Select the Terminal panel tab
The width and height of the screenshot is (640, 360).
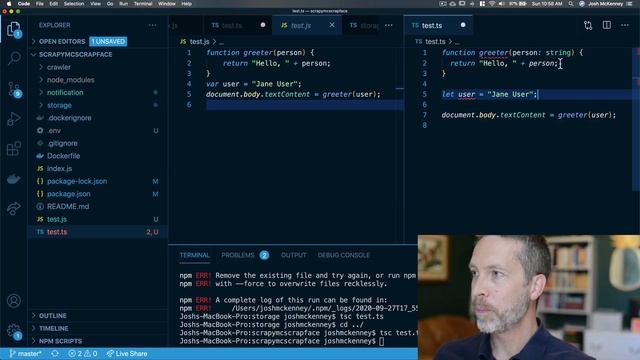195,255
